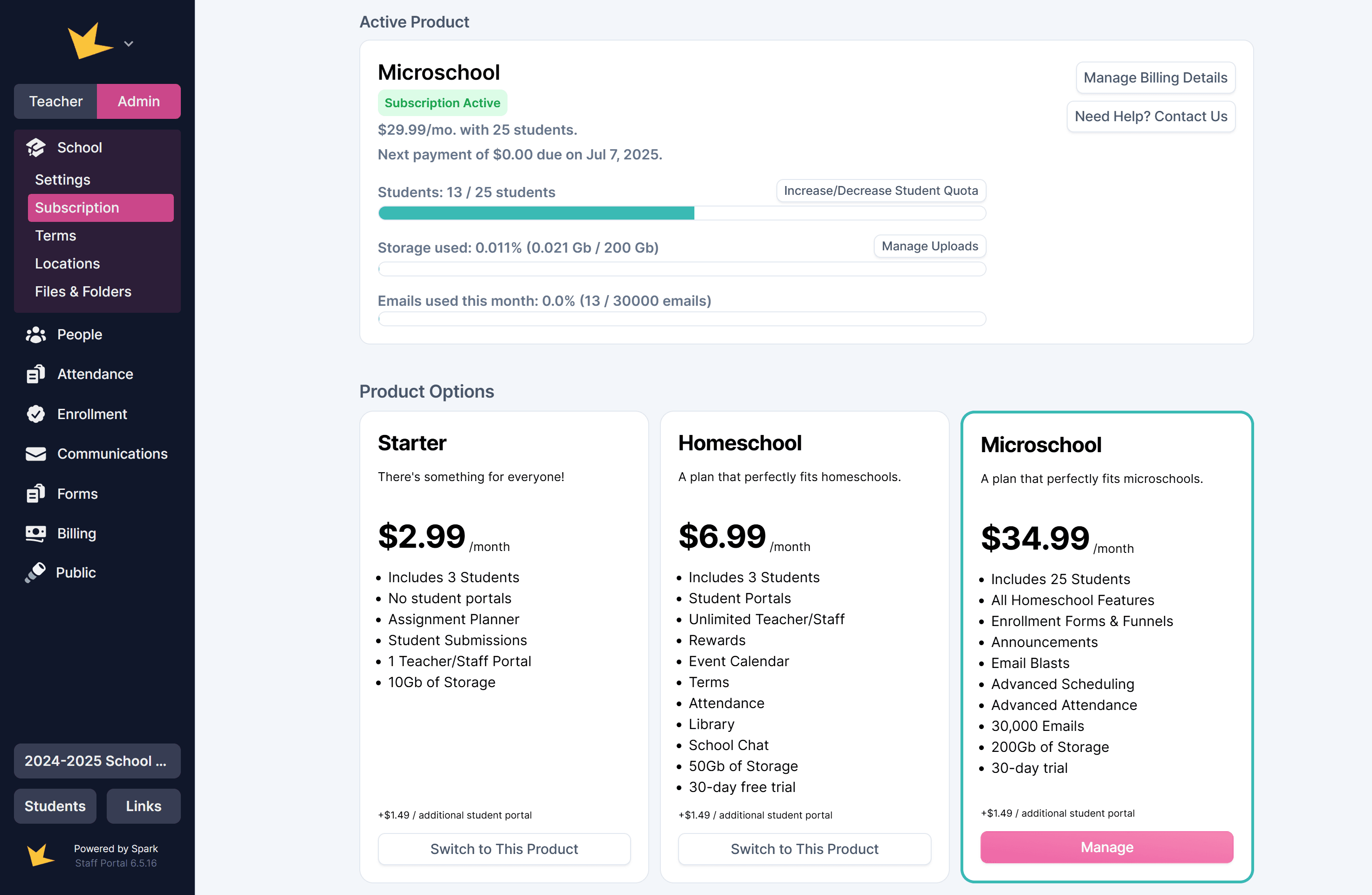
Task: Switch to the Homeschool product
Action: (x=804, y=848)
